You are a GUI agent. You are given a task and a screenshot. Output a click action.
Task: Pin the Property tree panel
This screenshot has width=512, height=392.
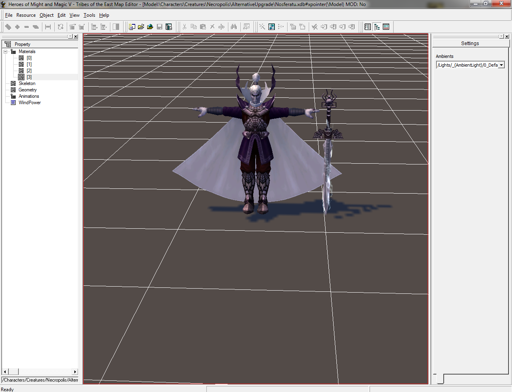(70, 37)
